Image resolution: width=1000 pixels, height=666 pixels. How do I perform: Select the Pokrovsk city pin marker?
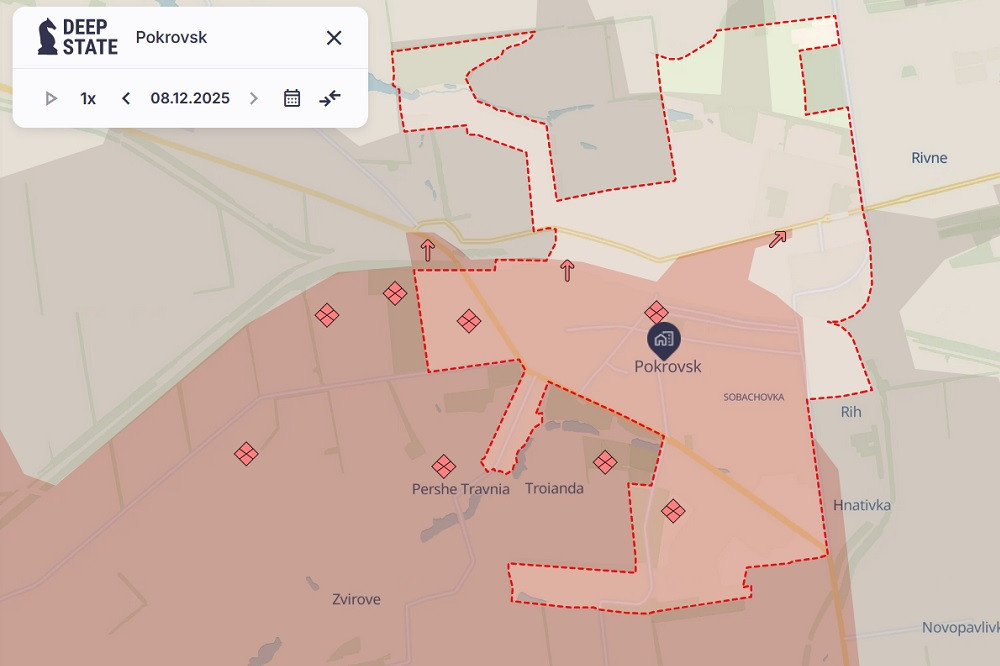662,340
